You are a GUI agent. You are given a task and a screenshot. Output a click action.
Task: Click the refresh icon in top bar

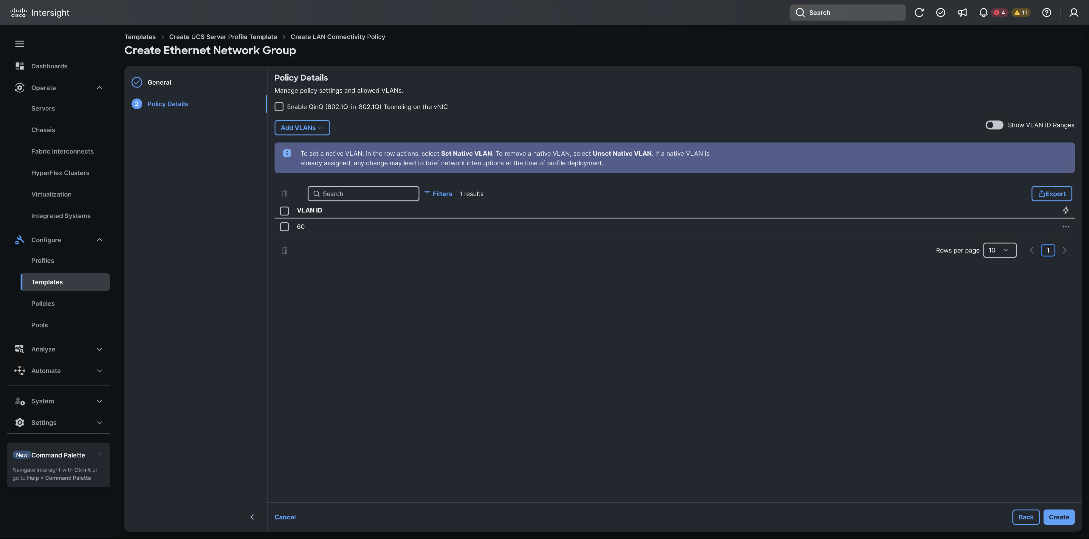pos(920,13)
